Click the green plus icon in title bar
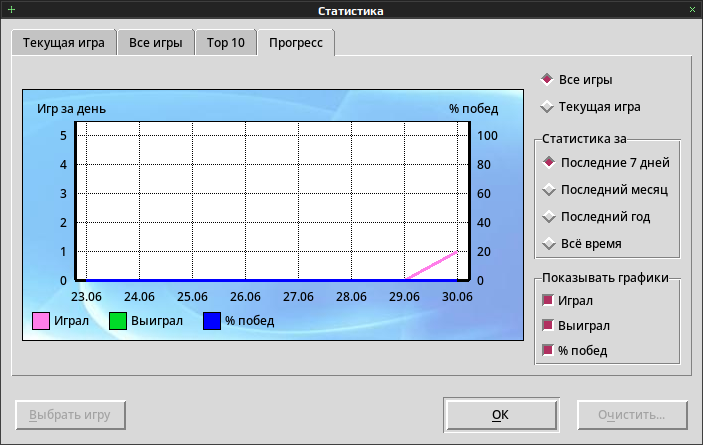This screenshot has width=703, height=445. [12, 10]
